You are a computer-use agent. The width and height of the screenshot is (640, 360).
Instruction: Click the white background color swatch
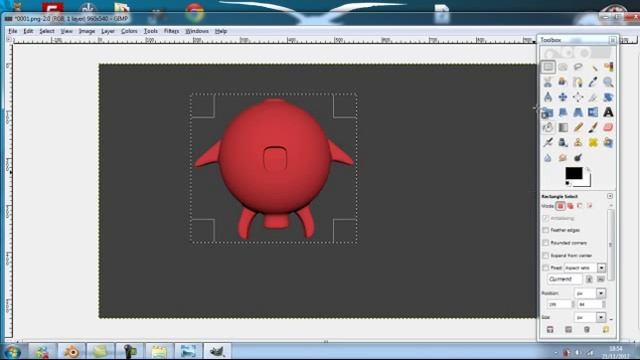tap(587, 182)
